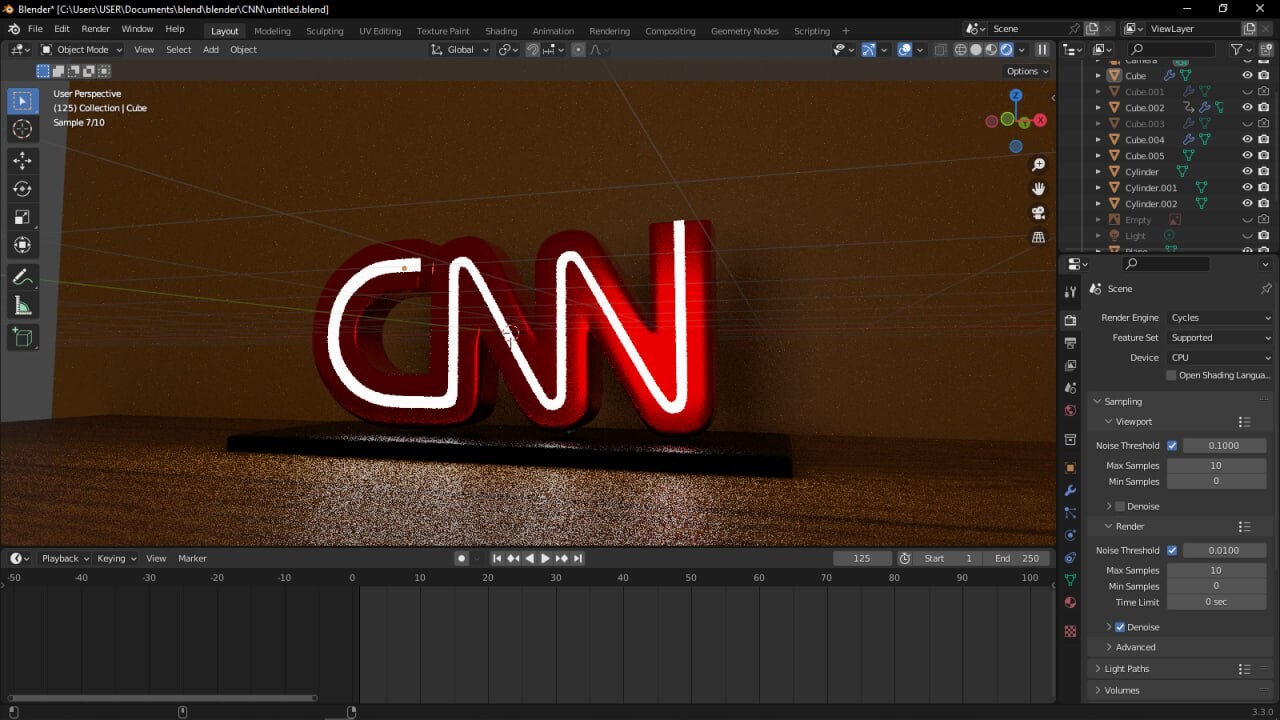Open the Render Engine dropdown showing Cycles
Image resolution: width=1280 pixels, height=720 pixels.
click(1219, 317)
